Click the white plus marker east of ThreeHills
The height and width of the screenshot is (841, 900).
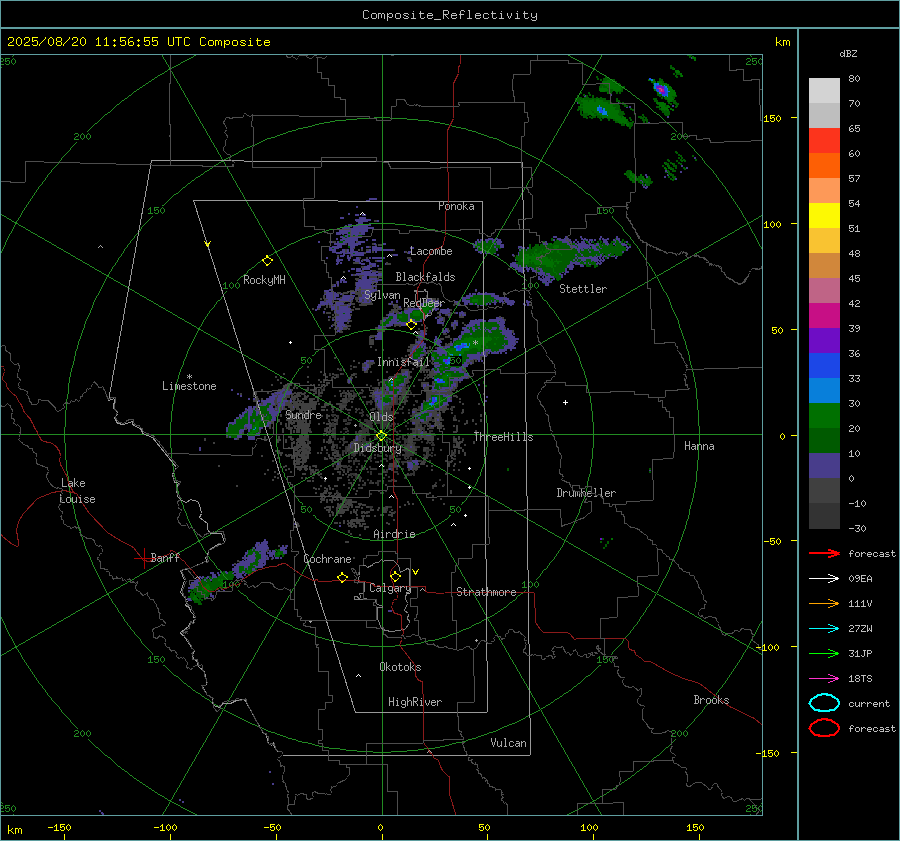point(565,402)
